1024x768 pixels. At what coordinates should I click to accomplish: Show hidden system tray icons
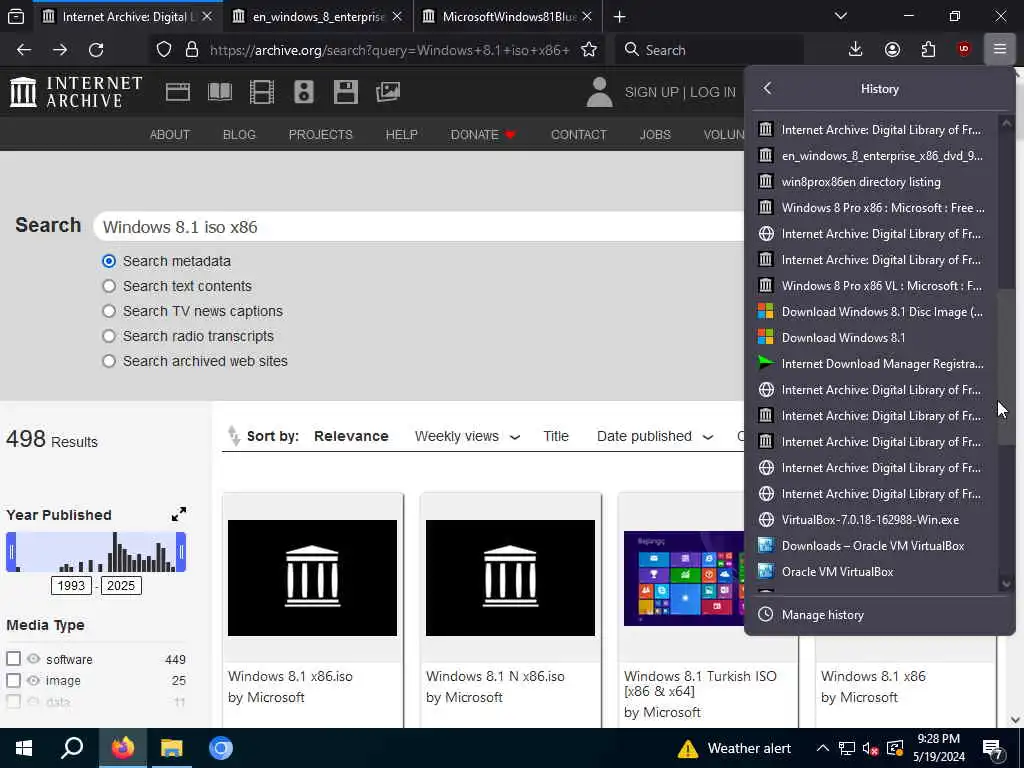[x=823, y=748]
